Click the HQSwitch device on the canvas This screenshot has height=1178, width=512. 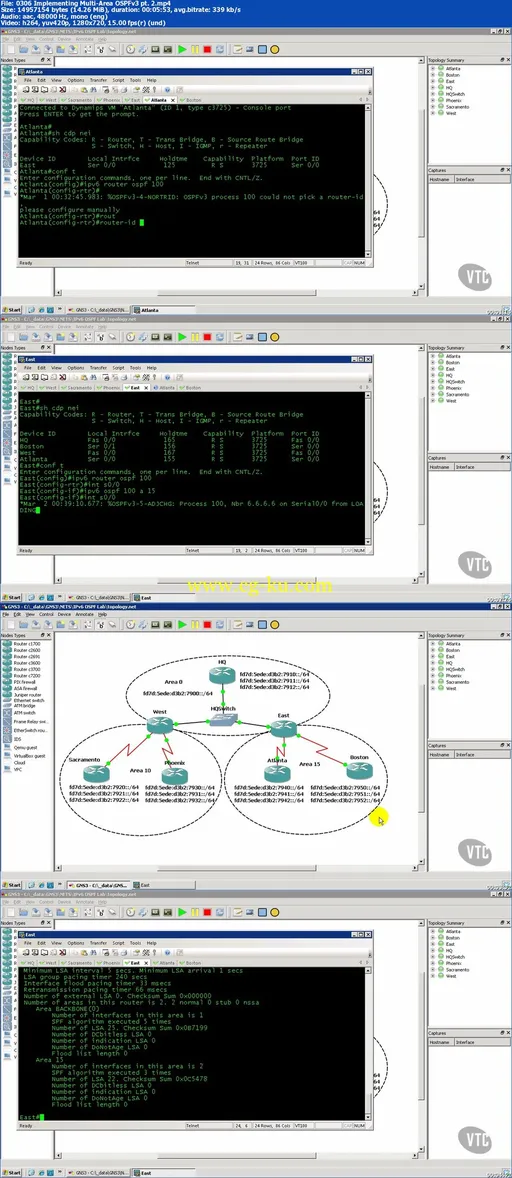point(222,719)
